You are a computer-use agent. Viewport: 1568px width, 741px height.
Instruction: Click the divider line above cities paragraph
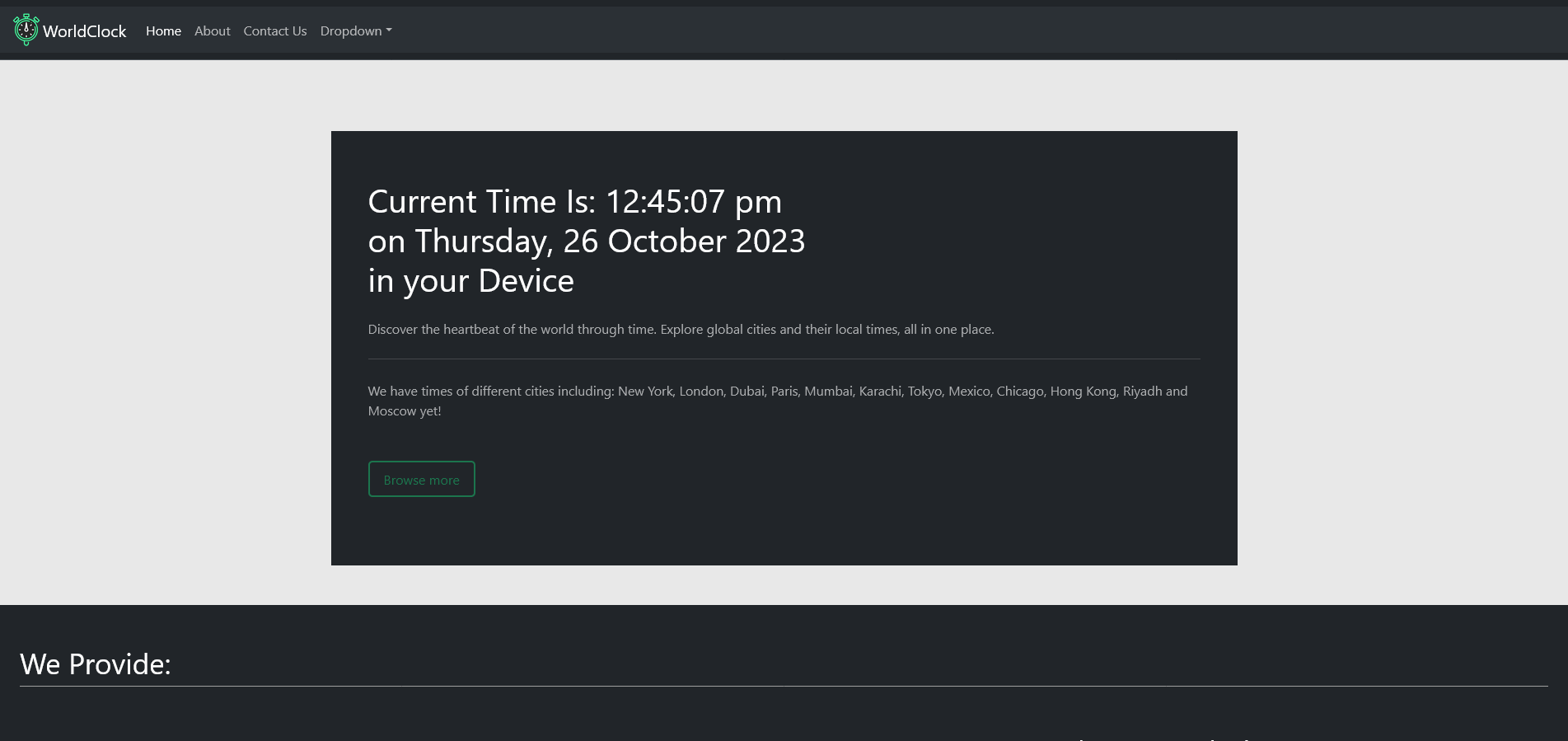coord(784,359)
